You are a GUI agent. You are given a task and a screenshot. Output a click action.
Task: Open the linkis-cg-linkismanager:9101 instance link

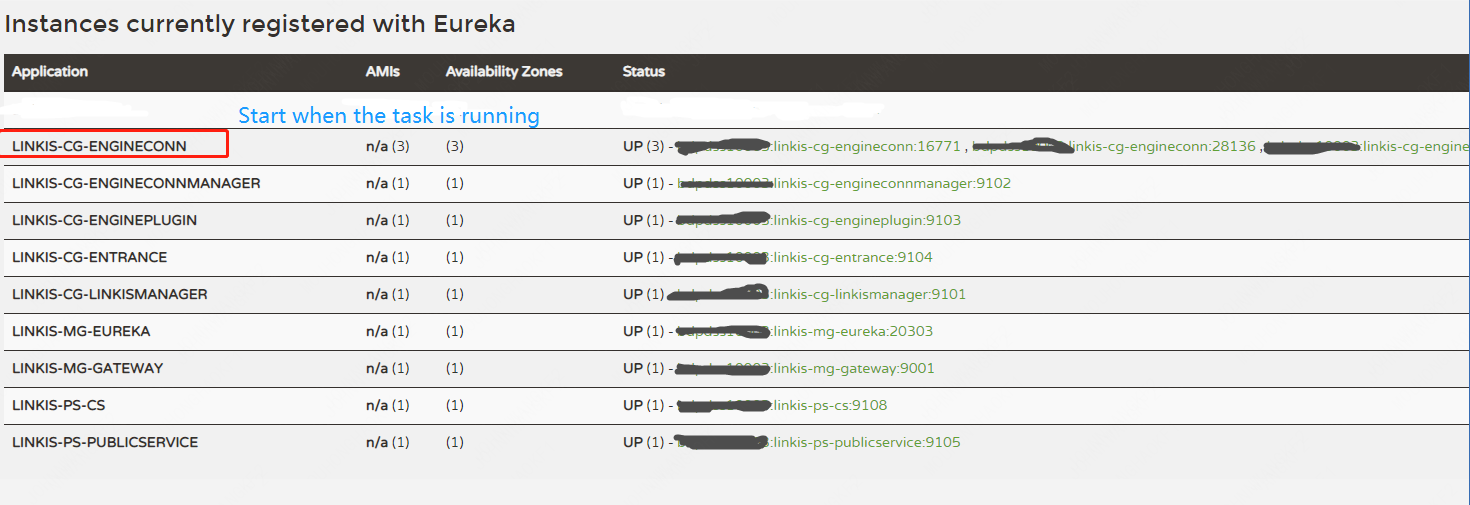(868, 295)
